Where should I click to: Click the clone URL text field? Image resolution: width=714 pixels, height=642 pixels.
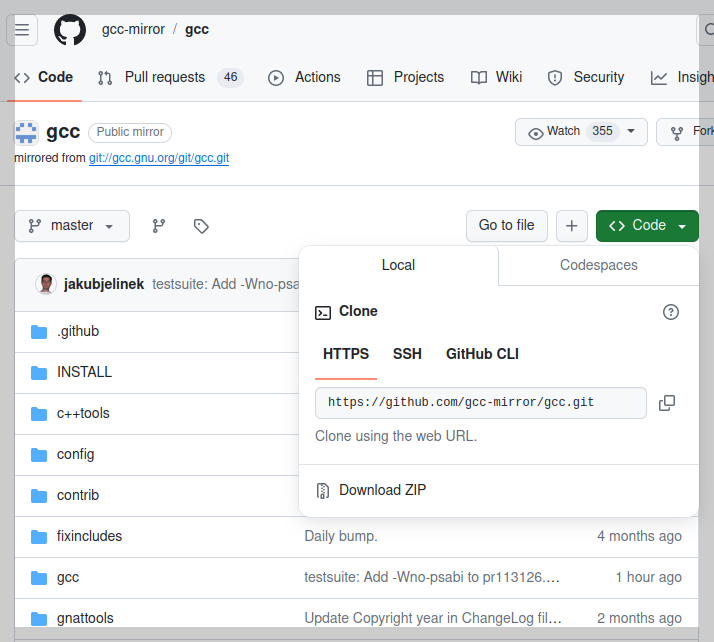point(480,403)
